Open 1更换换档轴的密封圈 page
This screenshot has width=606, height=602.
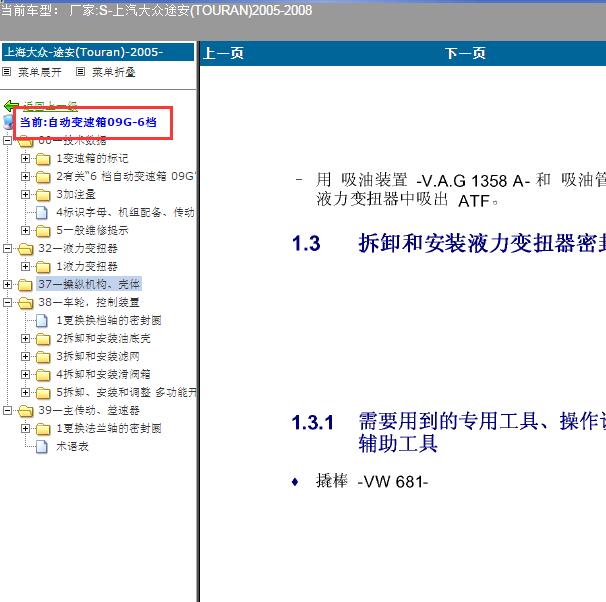109,320
